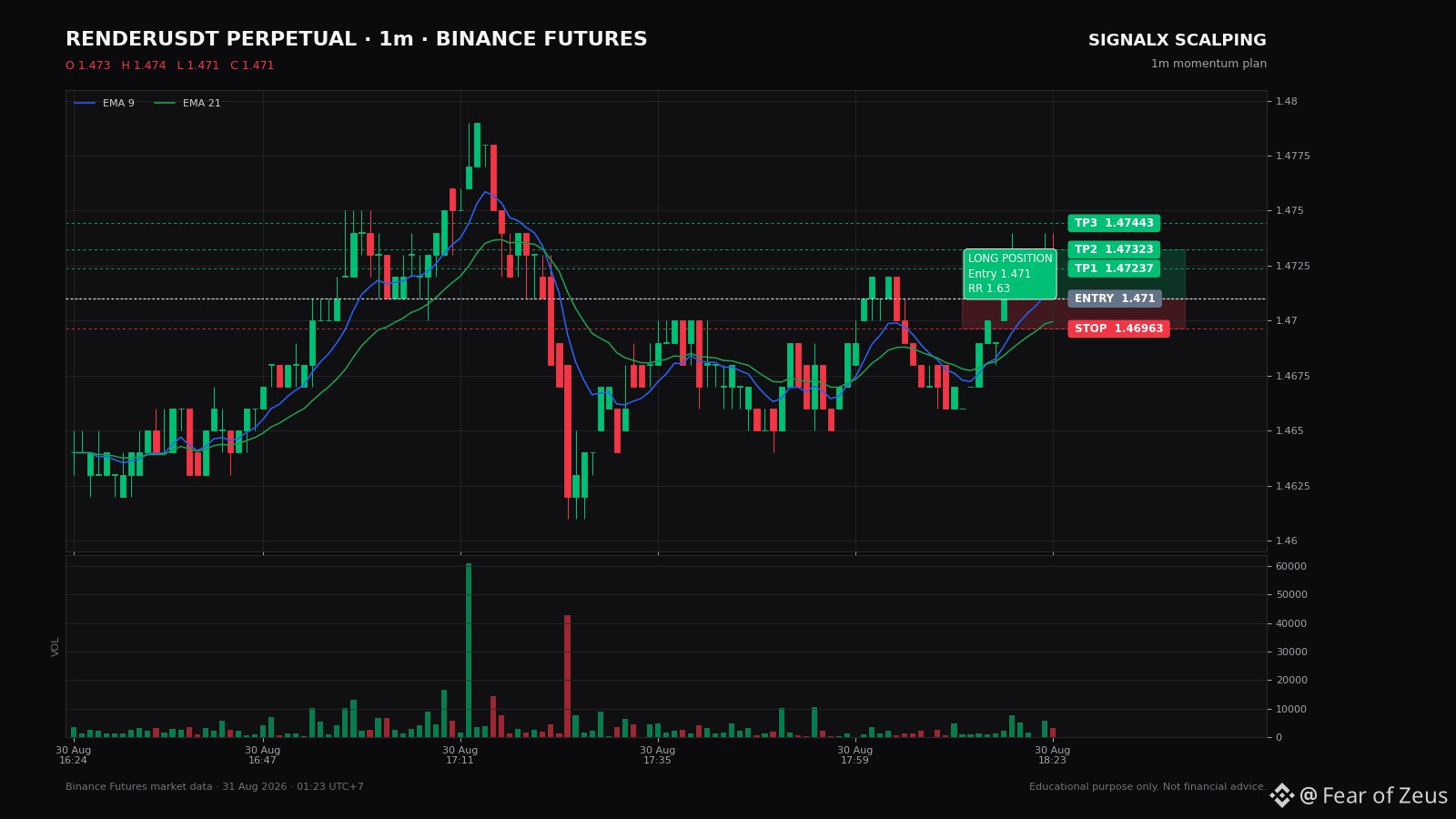Screen dimensions: 1456x819
Task: Click the 50000 volume axis tick
Action: [x=1291, y=595]
